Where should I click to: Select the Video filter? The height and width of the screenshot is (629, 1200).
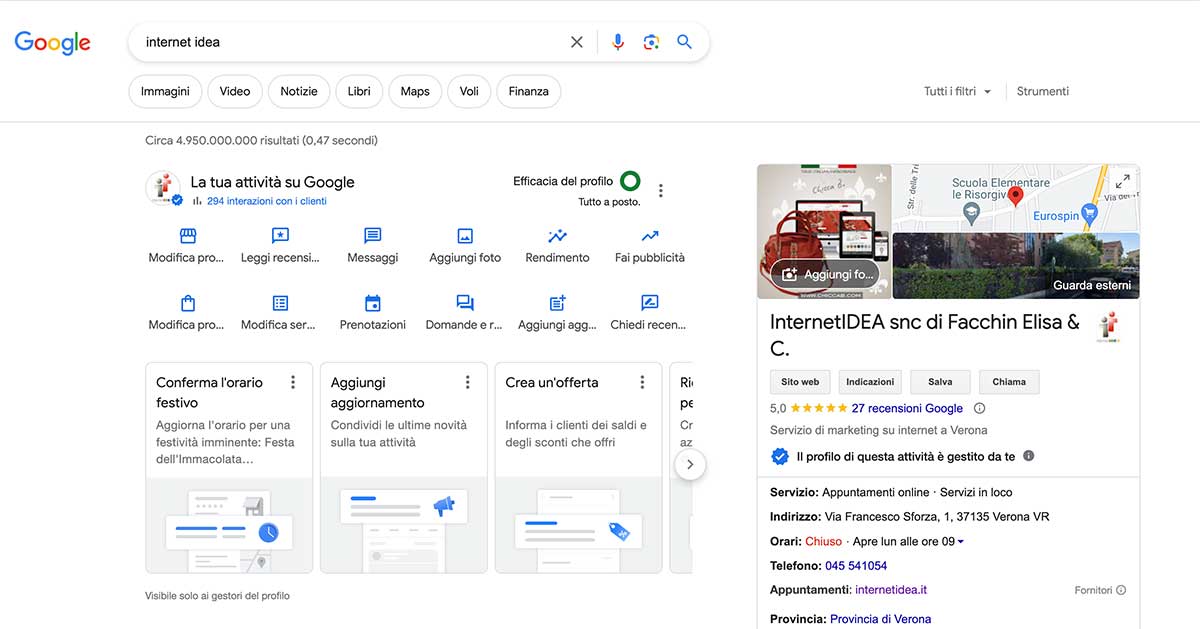(x=235, y=91)
